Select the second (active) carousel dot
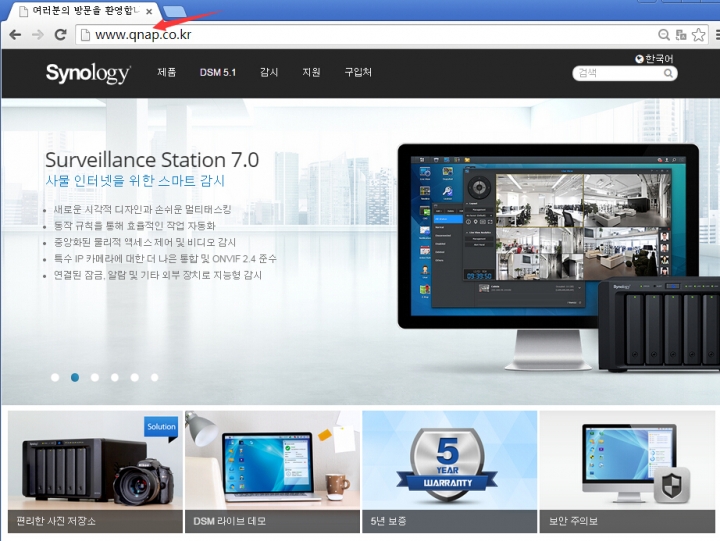 (75, 378)
